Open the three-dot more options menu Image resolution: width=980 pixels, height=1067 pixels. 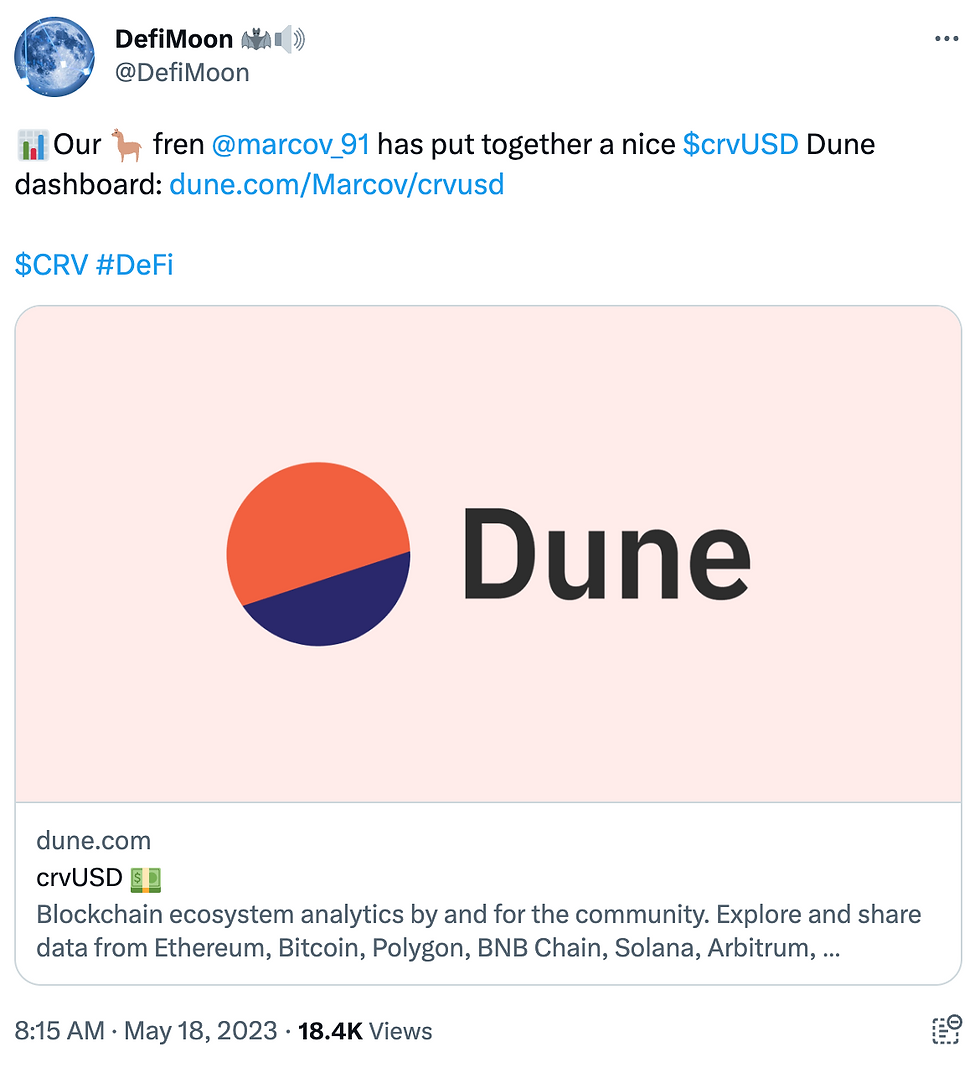[x=945, y=39]
